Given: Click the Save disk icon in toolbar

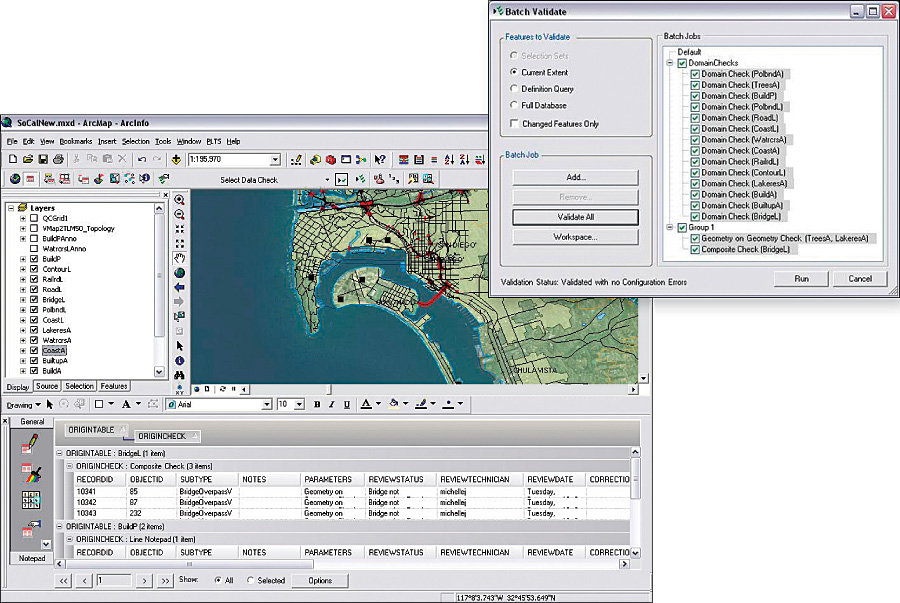Looking at the screenshot, I should tap(43, 160).
